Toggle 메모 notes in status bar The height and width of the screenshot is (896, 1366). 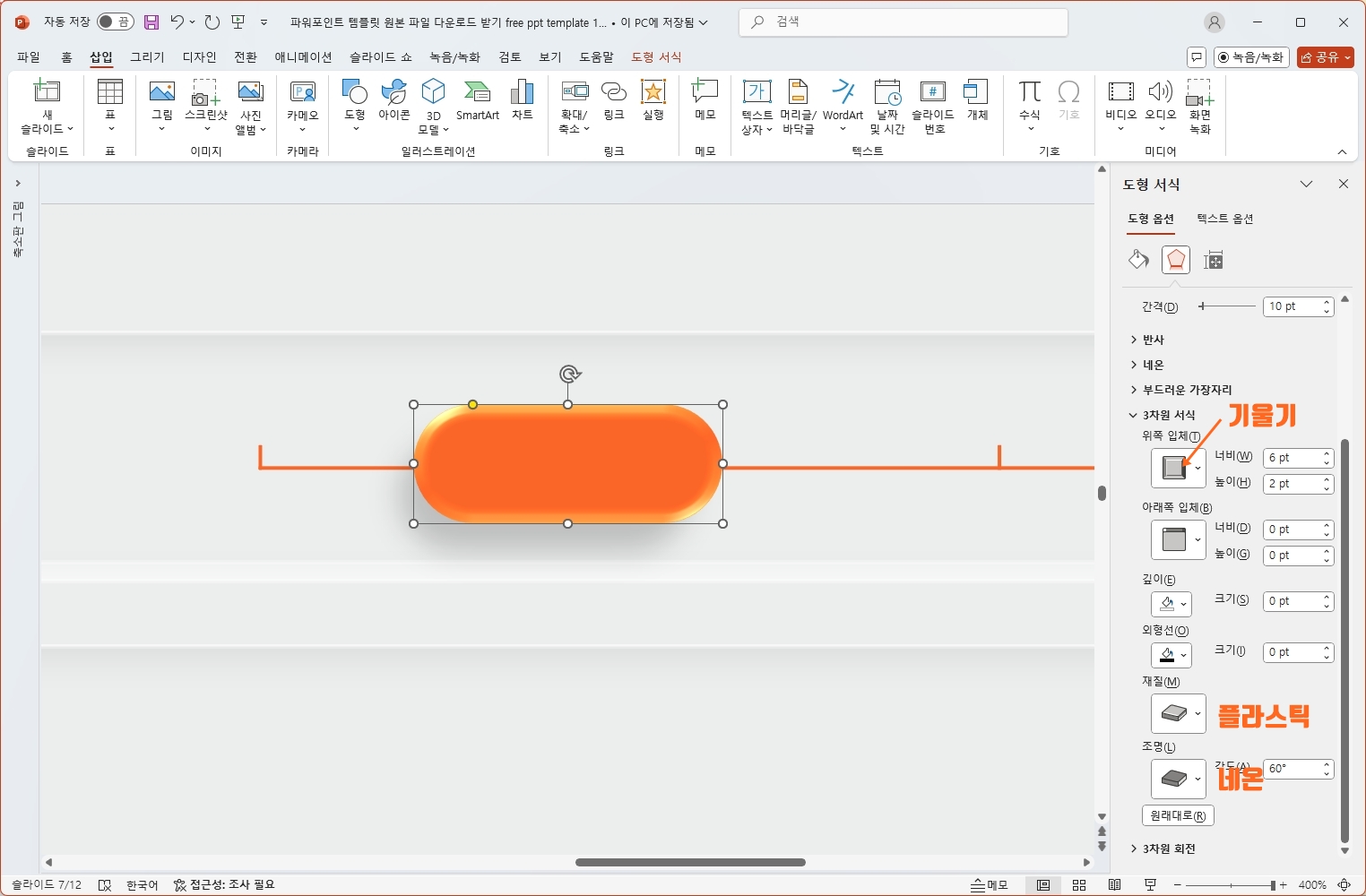tap(990, 885)
